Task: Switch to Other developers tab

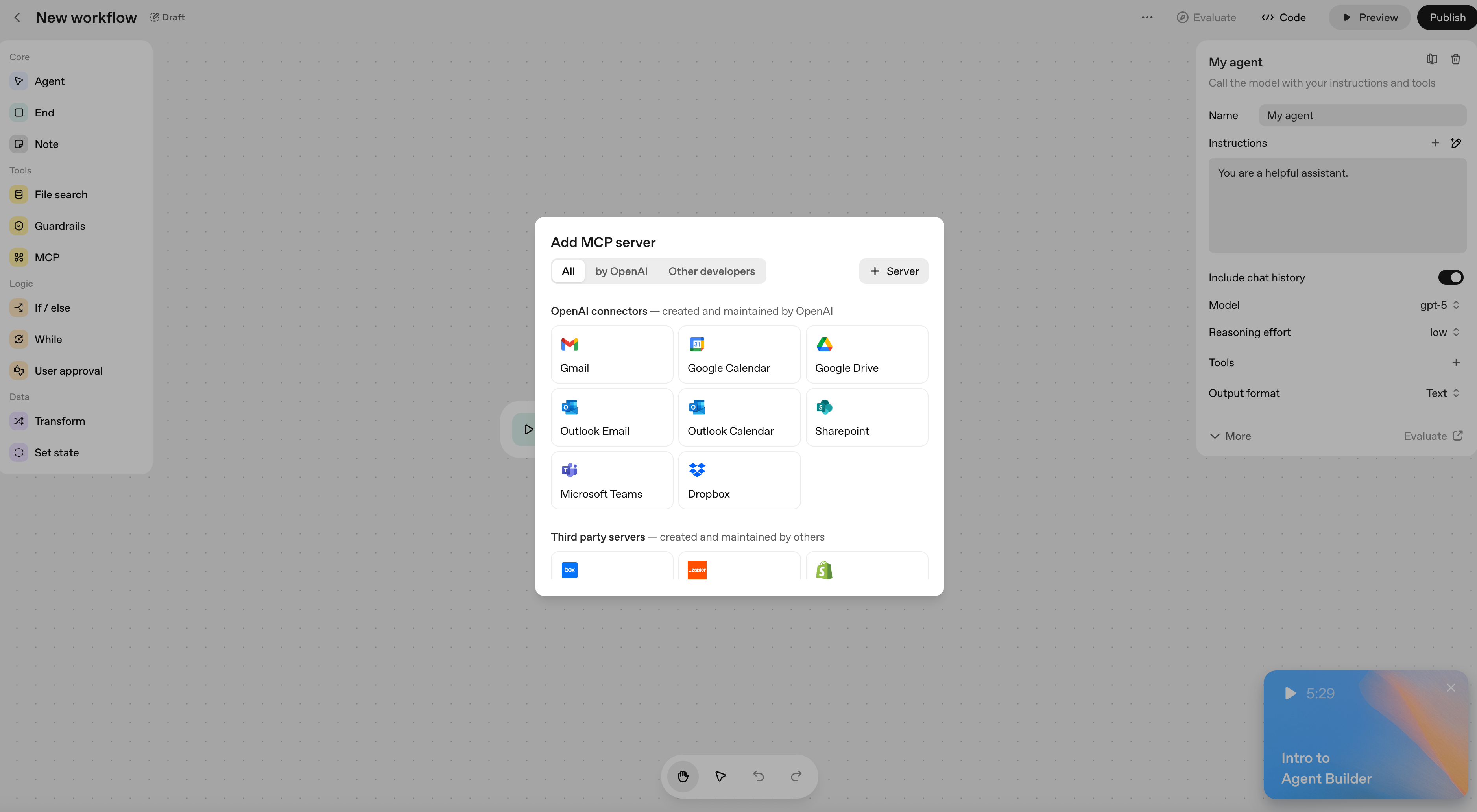Action: (711, 271)
